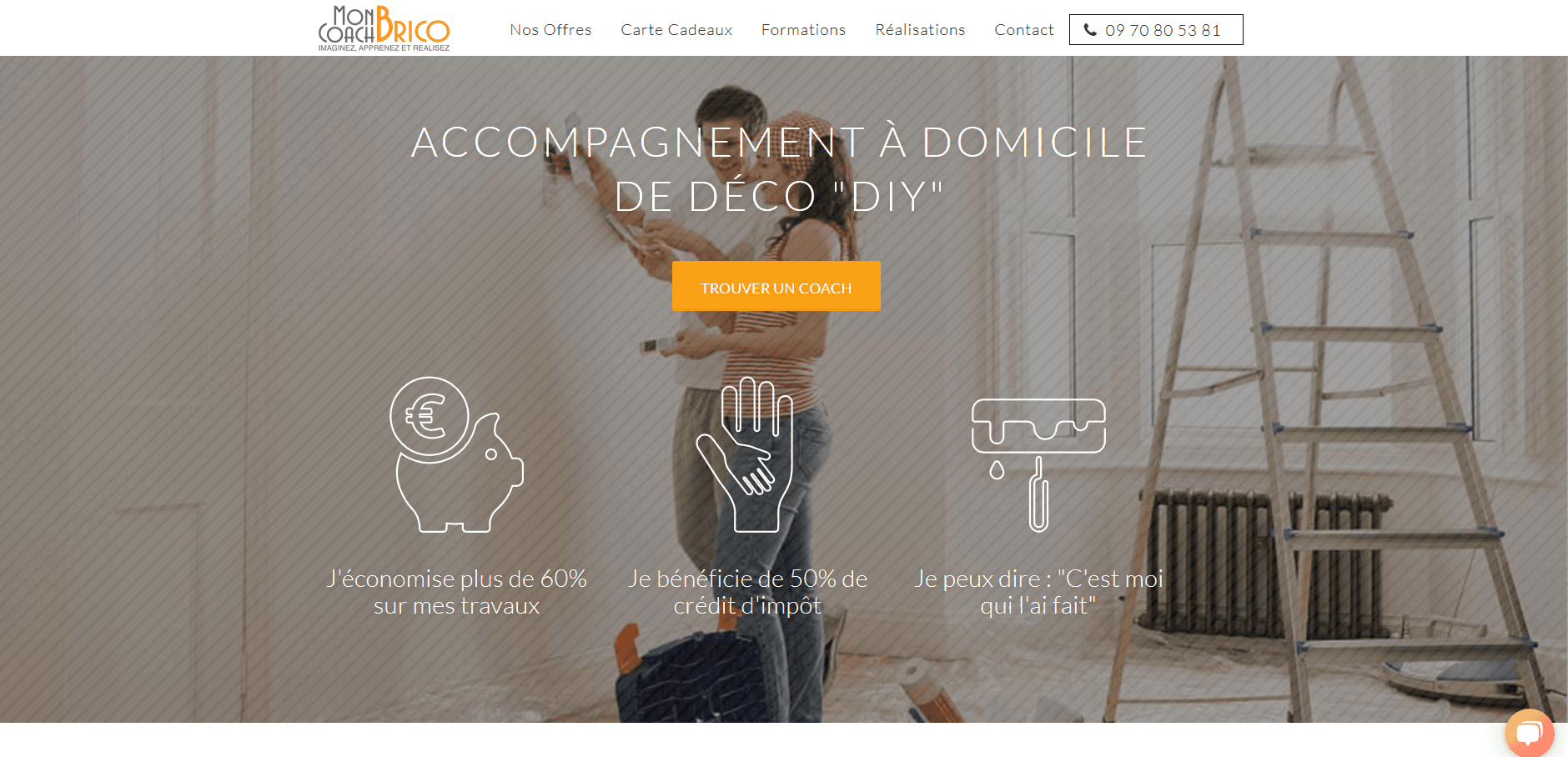
Task: Open the Contact page
Action: click(x=1023, y=30)
